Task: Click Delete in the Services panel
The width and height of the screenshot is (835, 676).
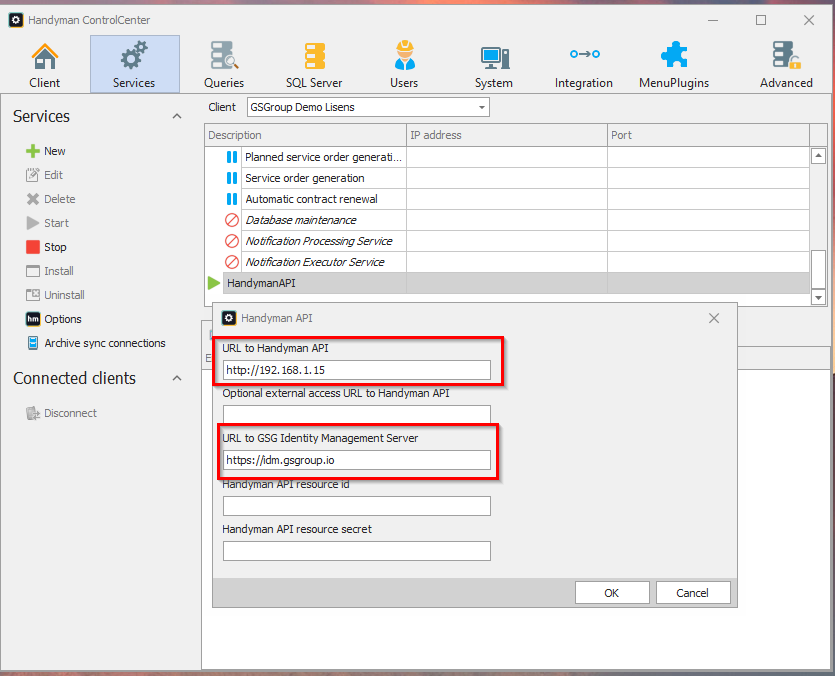Action: coord(51,199)
